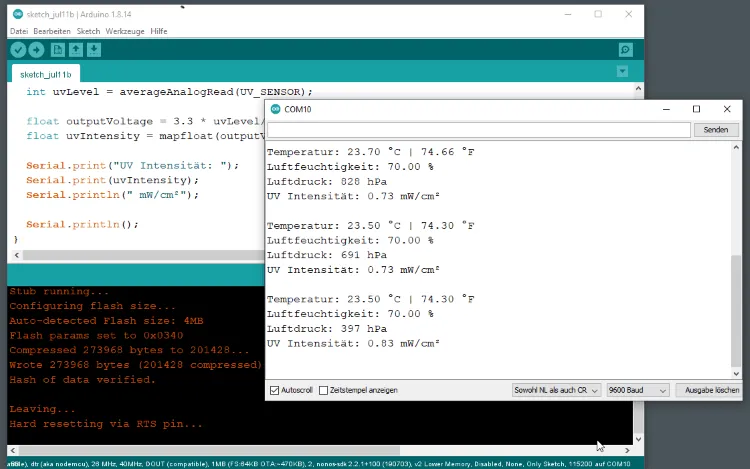Open the Serial Monitor magnifier icon
Image resolution: width=750 pixels, height=469 pixels.
tap(625, 50)
